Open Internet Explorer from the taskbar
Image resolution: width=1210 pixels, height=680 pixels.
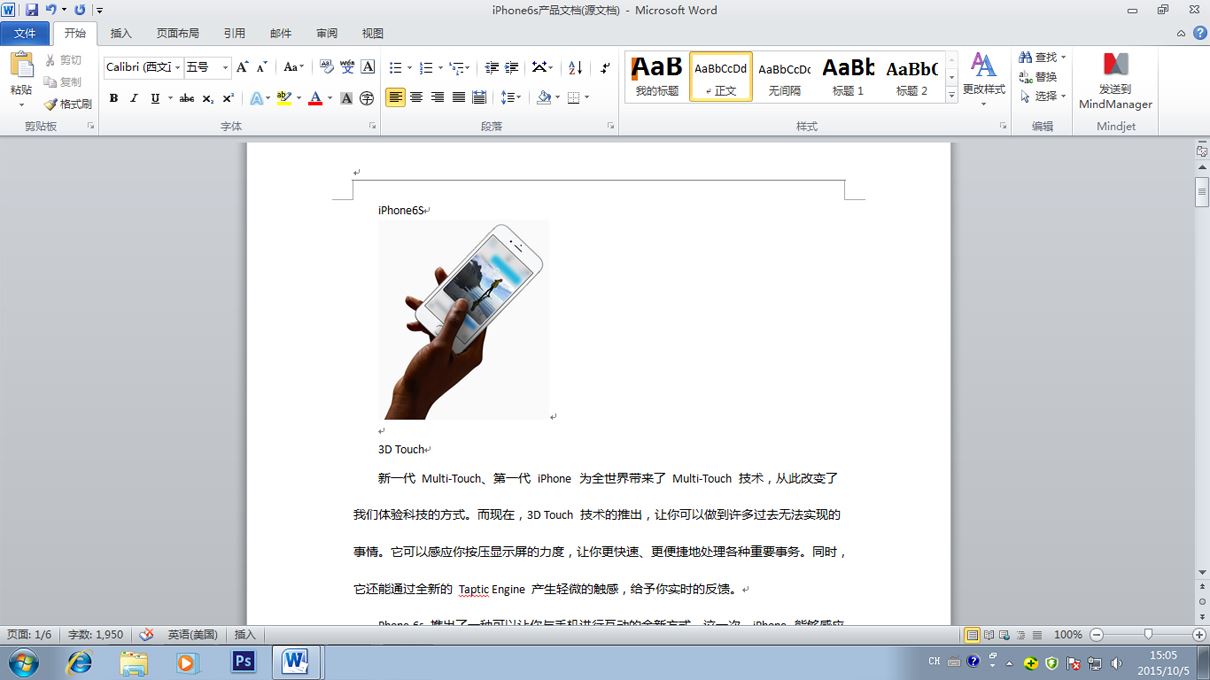coord(79,661)
